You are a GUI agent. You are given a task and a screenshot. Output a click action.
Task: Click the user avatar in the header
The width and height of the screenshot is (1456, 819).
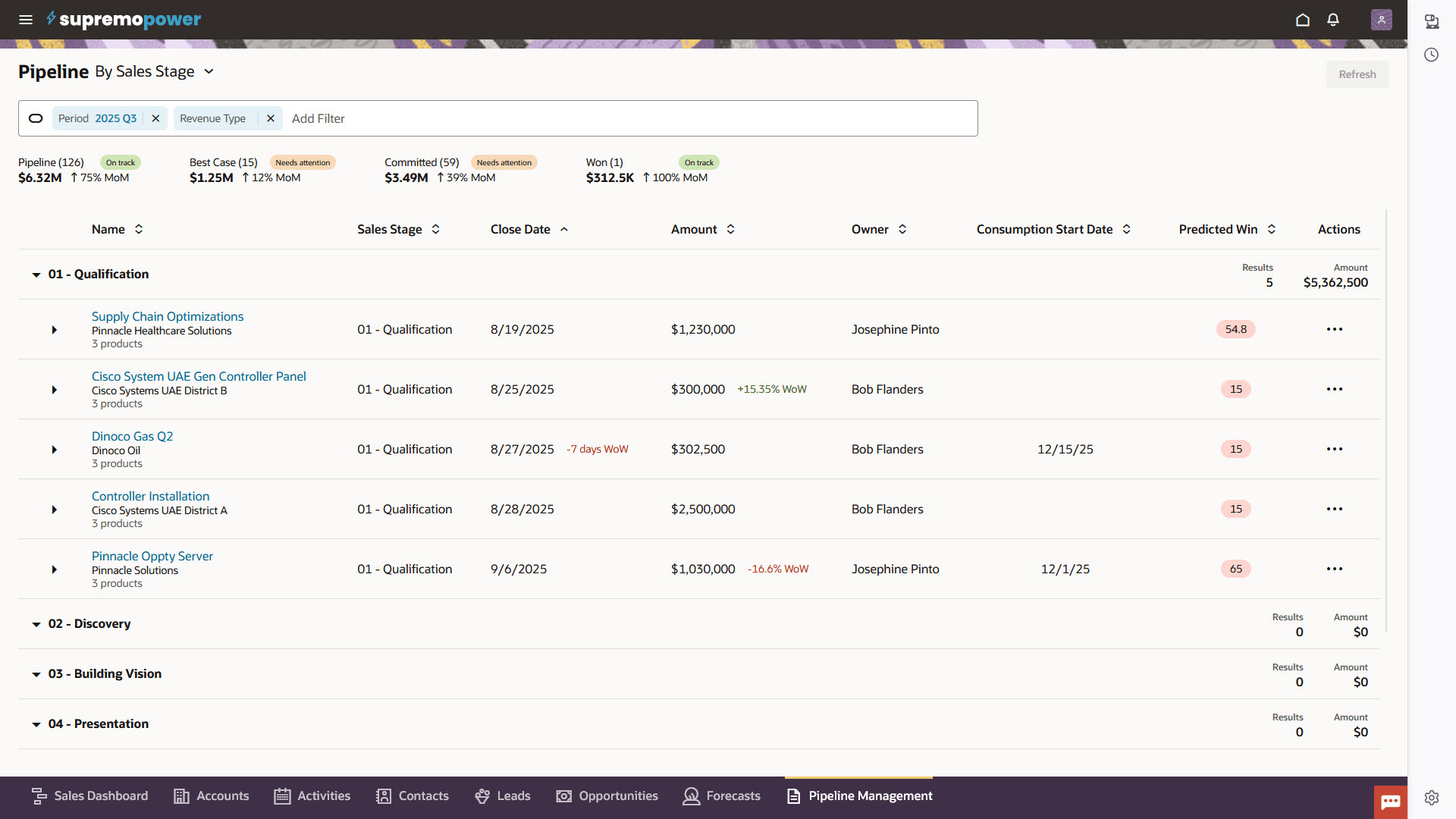1381,20
